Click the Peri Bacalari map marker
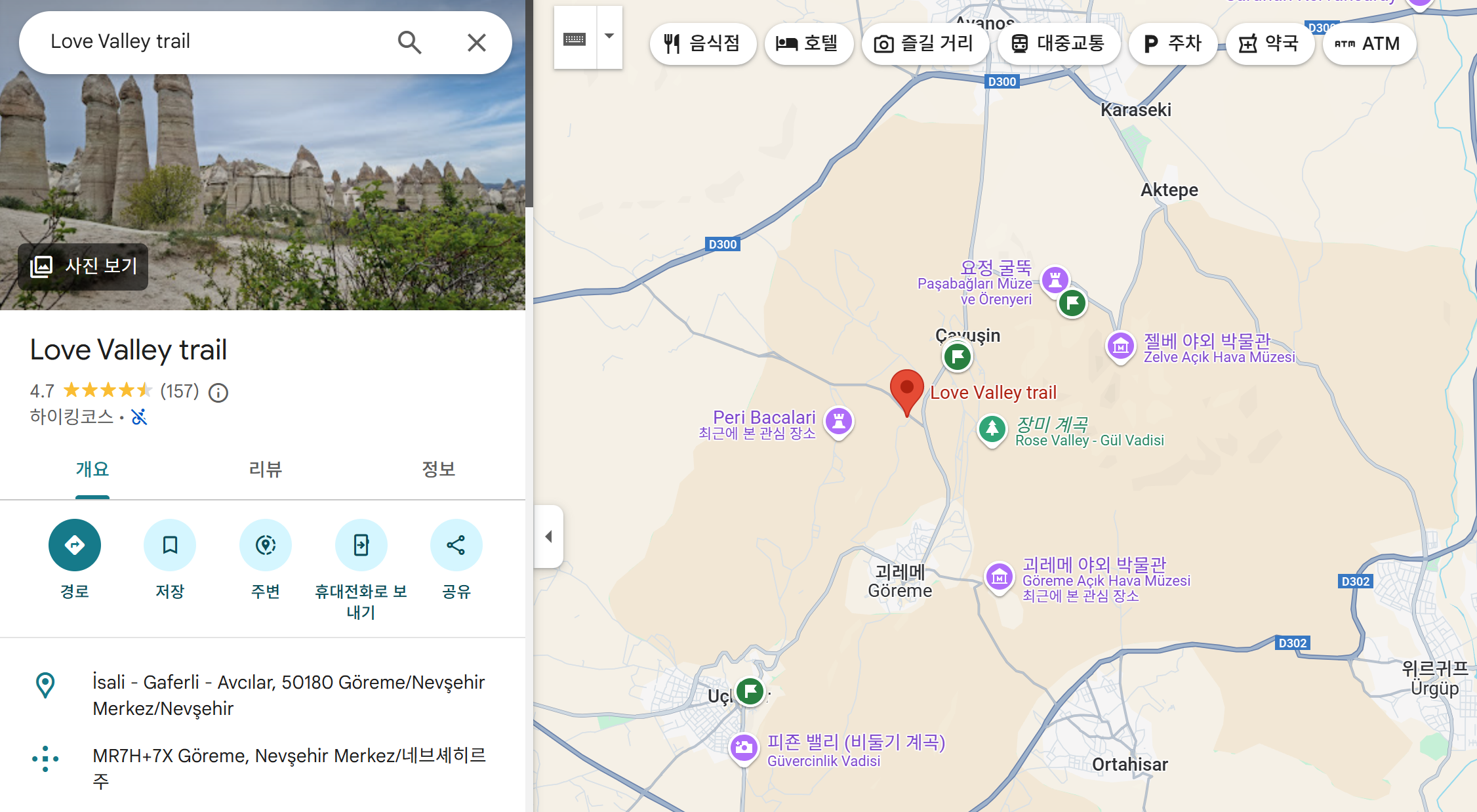1477x812 pixels. [839, 421]
